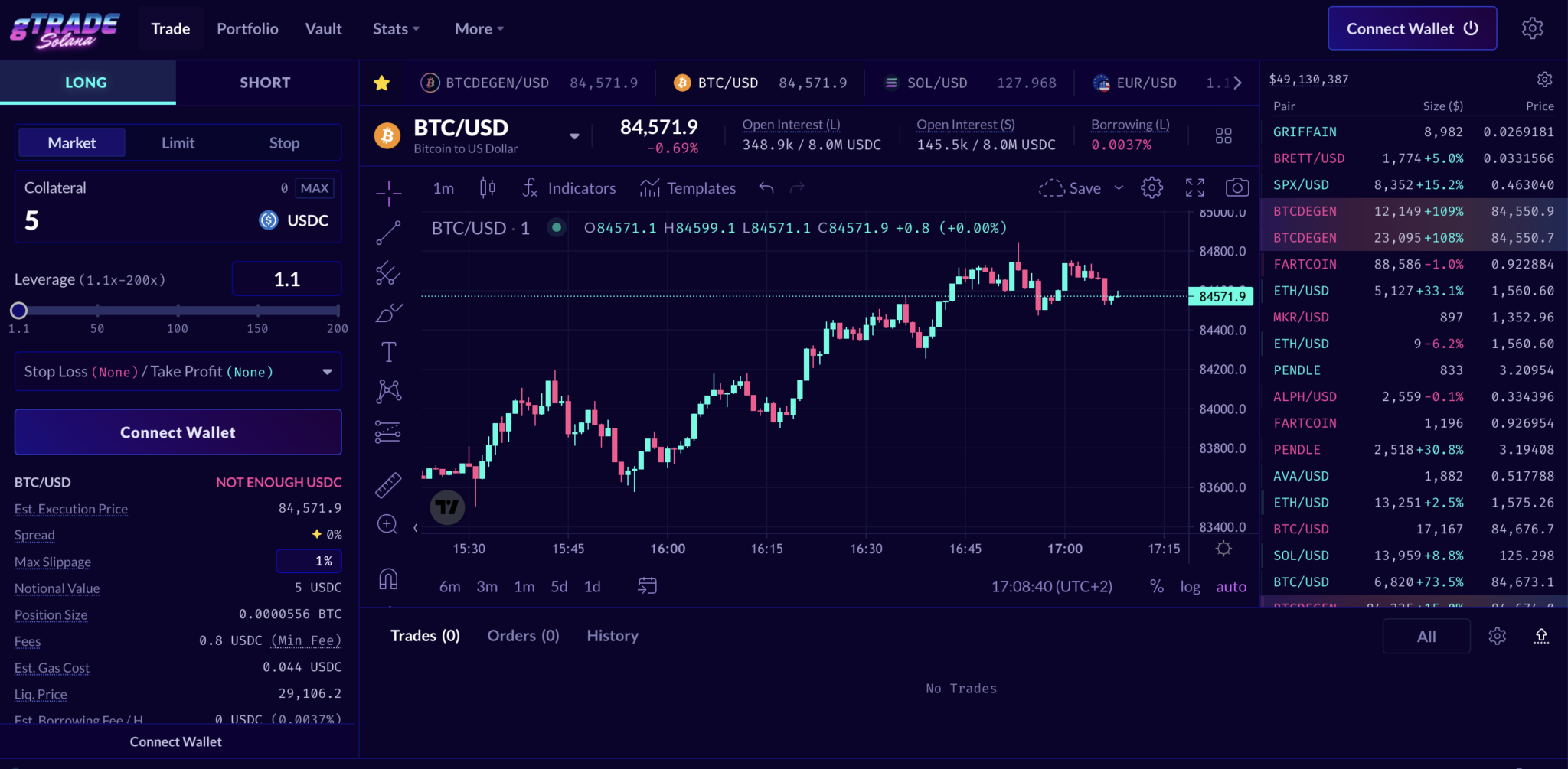1568x769 pixels.
Task: Set chart range to 6m
Action: click(x=449, y=587)
